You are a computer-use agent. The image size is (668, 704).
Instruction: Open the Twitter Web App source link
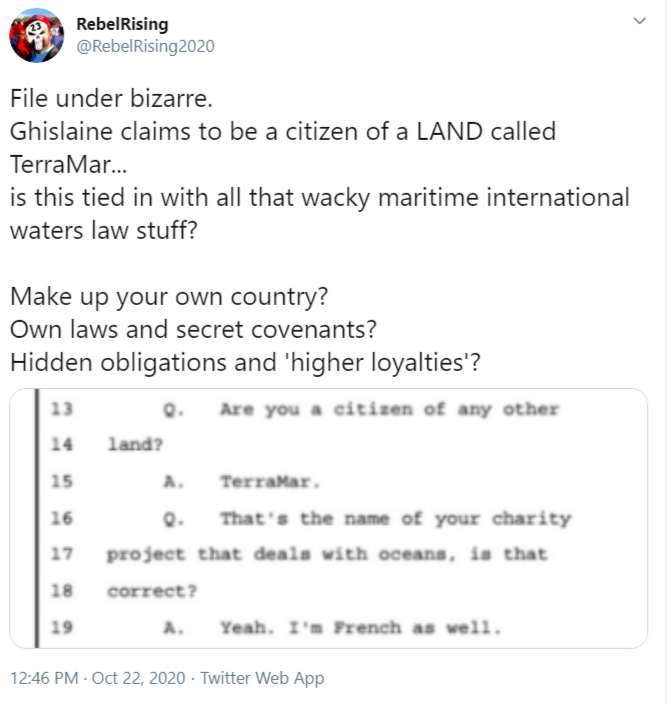tap(262, 678)
